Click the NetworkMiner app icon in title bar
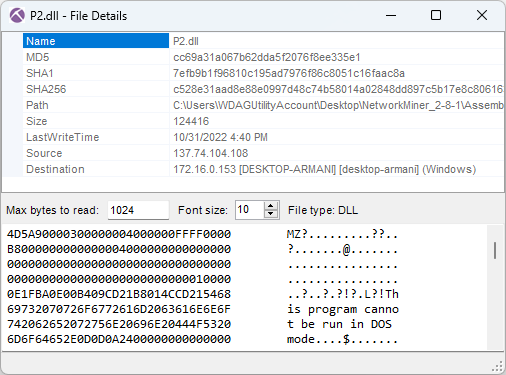506x375 pixels. click(x=17, y=15)
